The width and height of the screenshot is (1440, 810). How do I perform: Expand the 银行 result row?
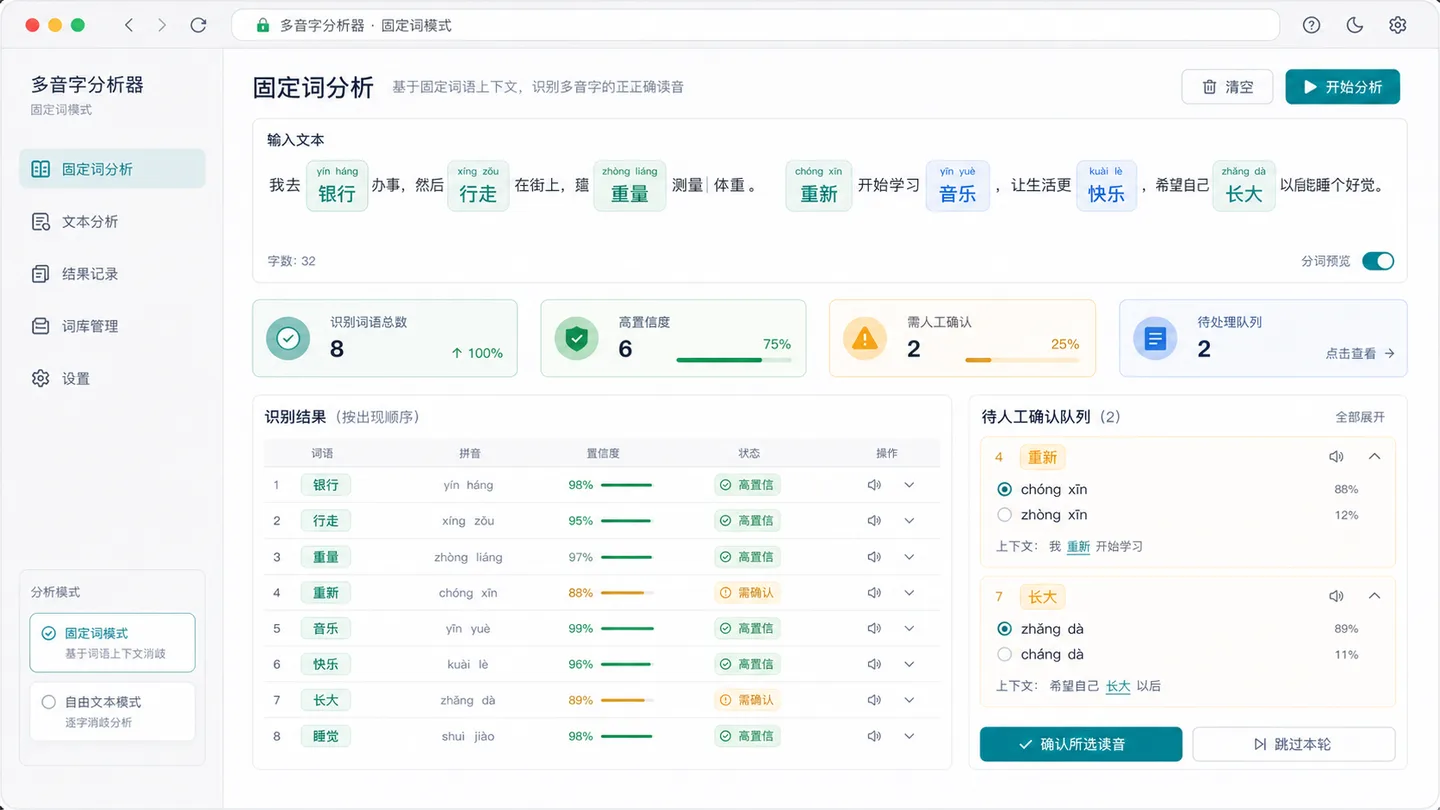[x=909, y=485]
